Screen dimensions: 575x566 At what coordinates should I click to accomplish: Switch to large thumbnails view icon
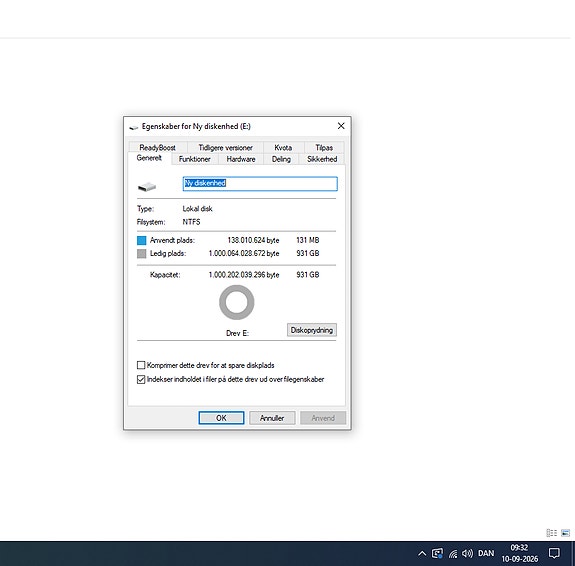click(565, 533)
